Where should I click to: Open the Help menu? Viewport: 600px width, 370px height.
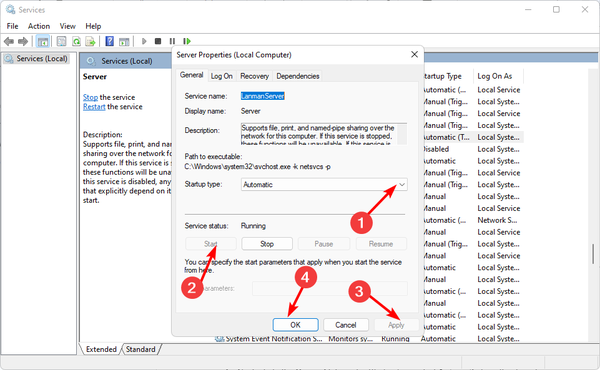pyautogui.click(x=93, y=26)
